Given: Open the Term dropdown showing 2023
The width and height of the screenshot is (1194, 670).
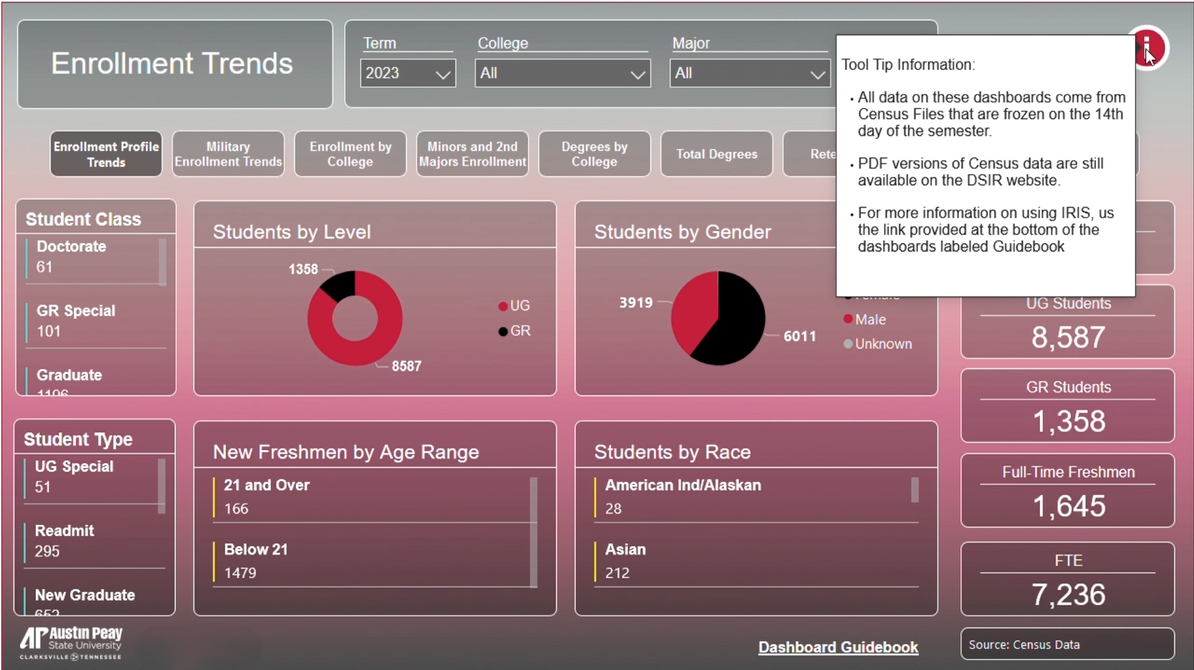Looking at the screenshot, I should pos(408,74).
